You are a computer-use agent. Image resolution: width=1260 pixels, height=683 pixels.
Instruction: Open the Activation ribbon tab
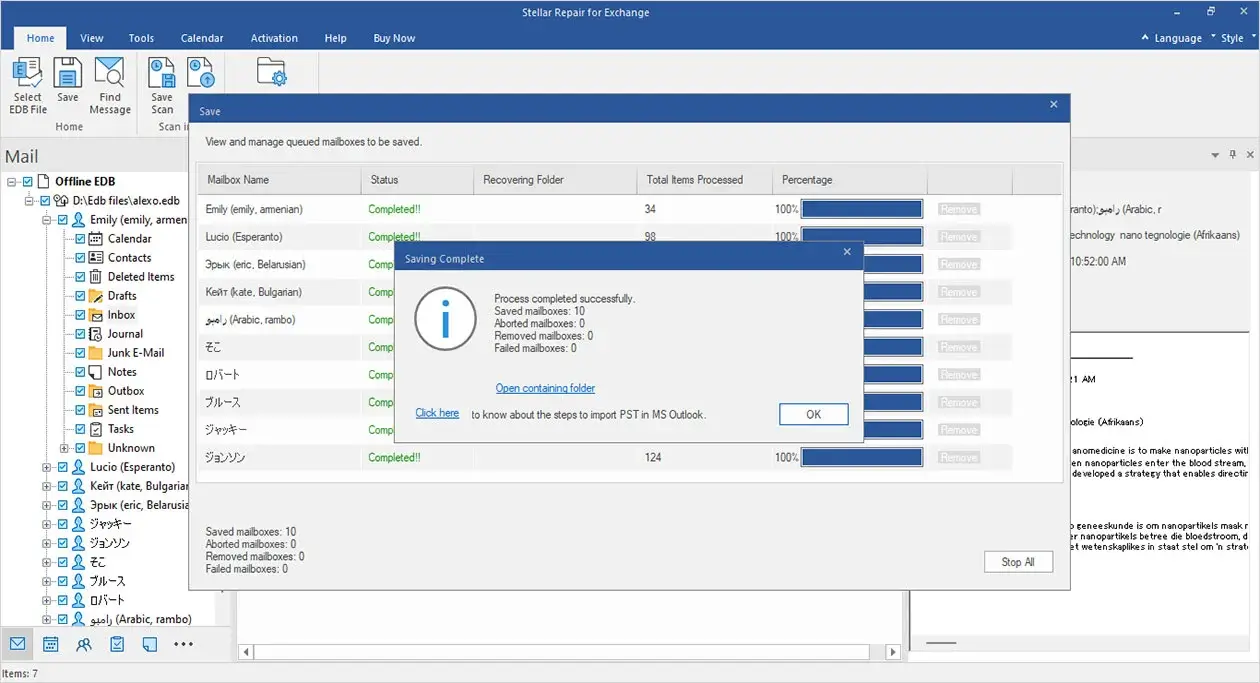pyautogui.click(x=274, y=38)
